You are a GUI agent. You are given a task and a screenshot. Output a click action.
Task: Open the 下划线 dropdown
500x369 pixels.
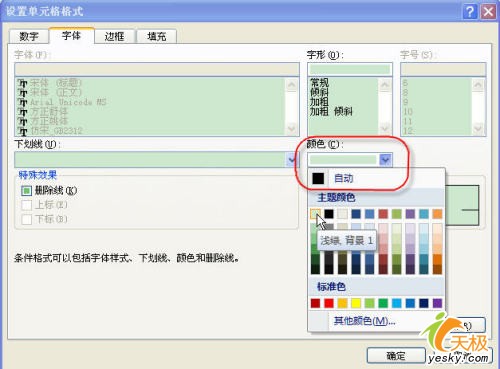click(291, 160)
